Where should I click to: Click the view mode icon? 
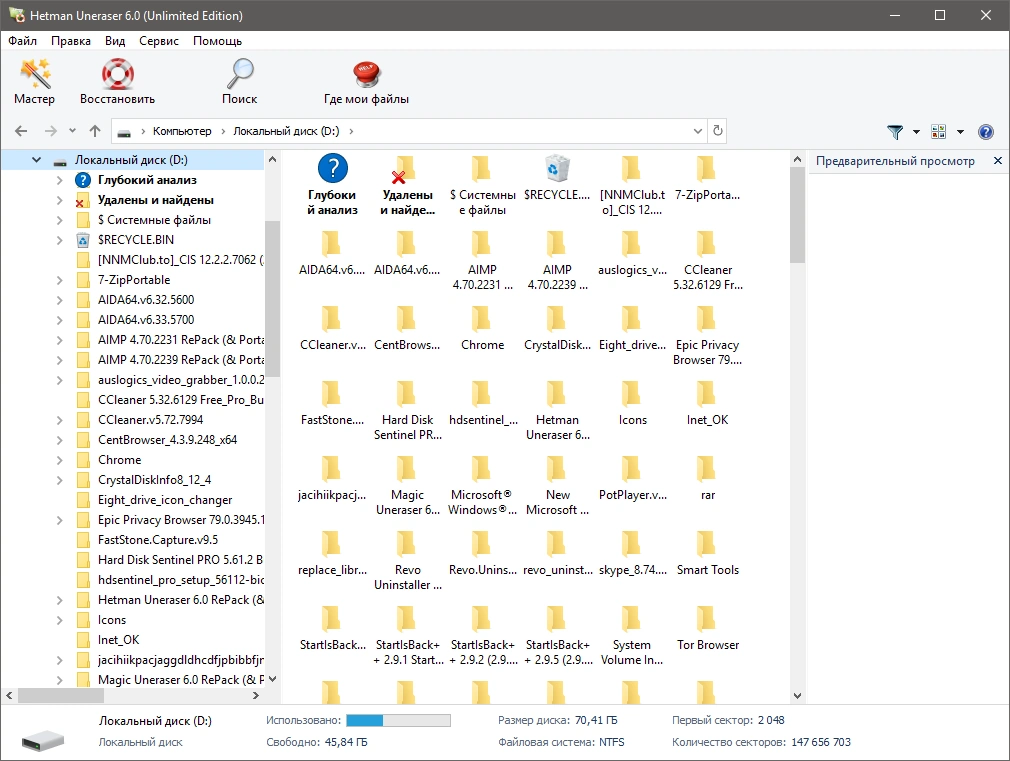(x=939, y=131)
